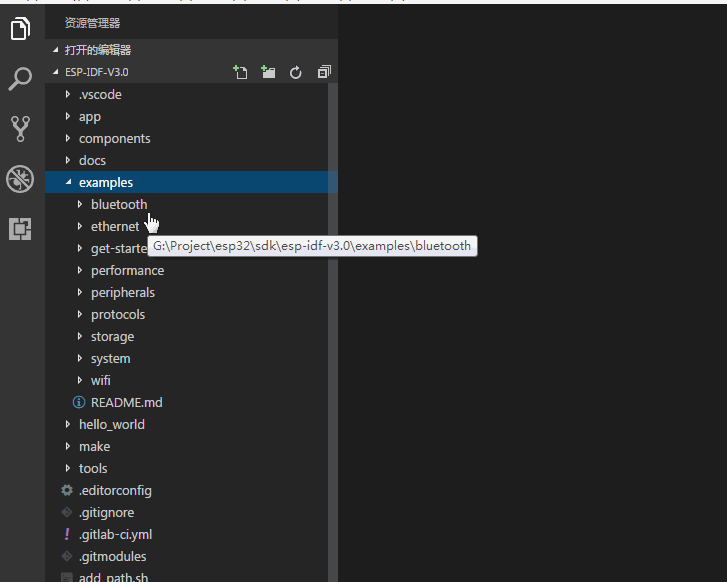Expand the performance folder arrow
This screenshot has width=727, height=582.
80,270
